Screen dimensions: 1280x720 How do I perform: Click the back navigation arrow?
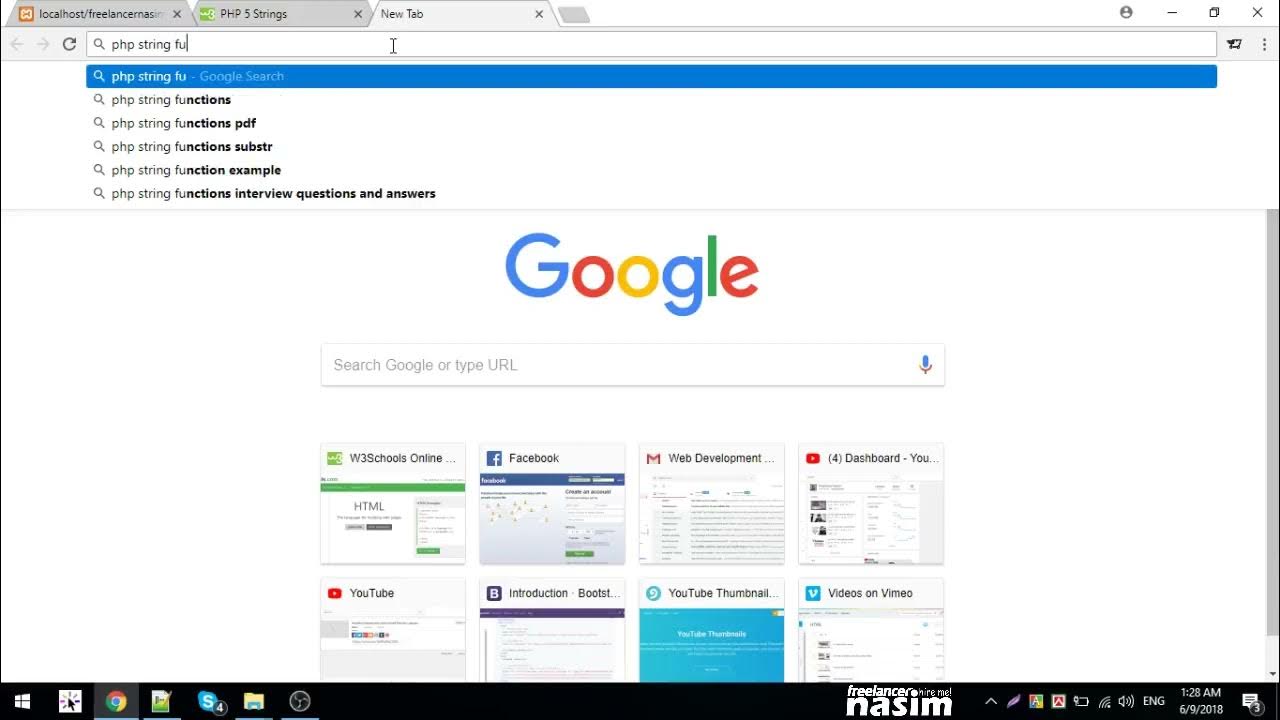tap(16, 44)
